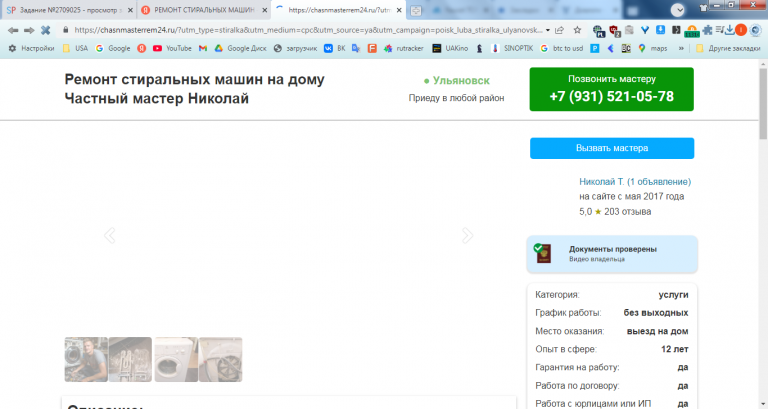Open a new tab with the plus button

pyautogui.click(x=416, y=10)
